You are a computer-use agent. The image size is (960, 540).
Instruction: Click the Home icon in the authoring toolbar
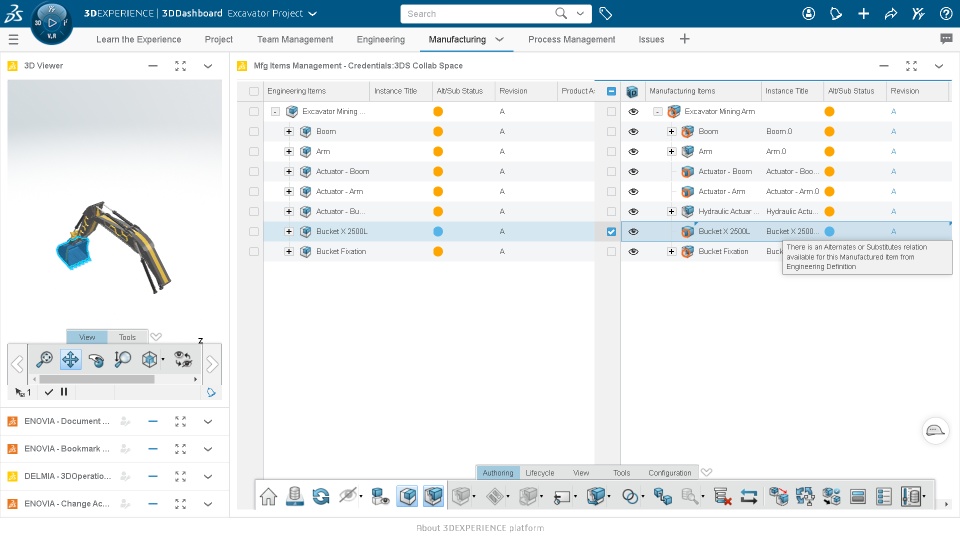coord(268,496)
